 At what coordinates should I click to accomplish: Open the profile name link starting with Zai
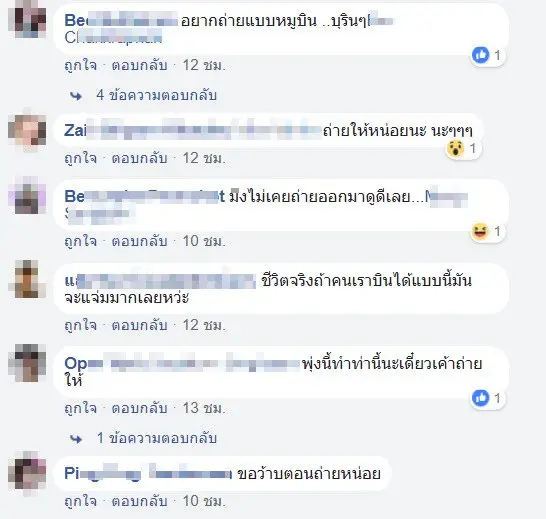tap(193, 130)
